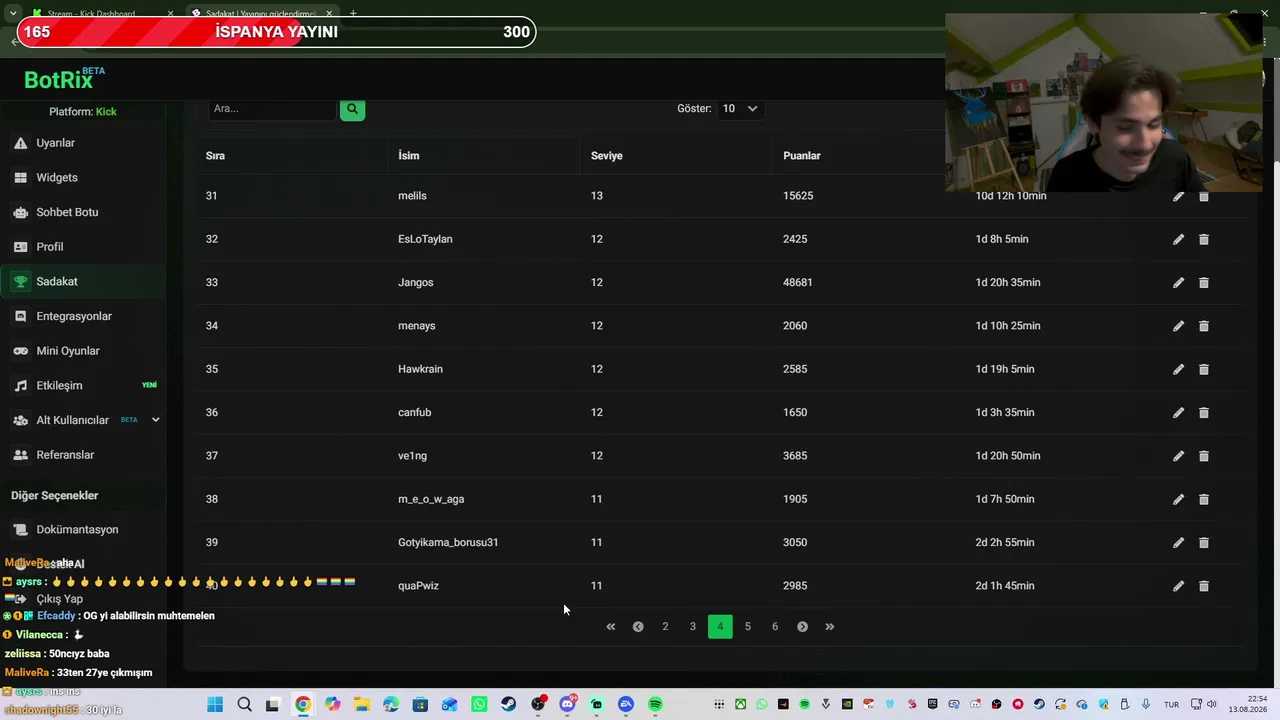The width and height of the screenshot is (1280, 720).
Task: Open File Explorer from the taskbar
Action: coord(361,705)
